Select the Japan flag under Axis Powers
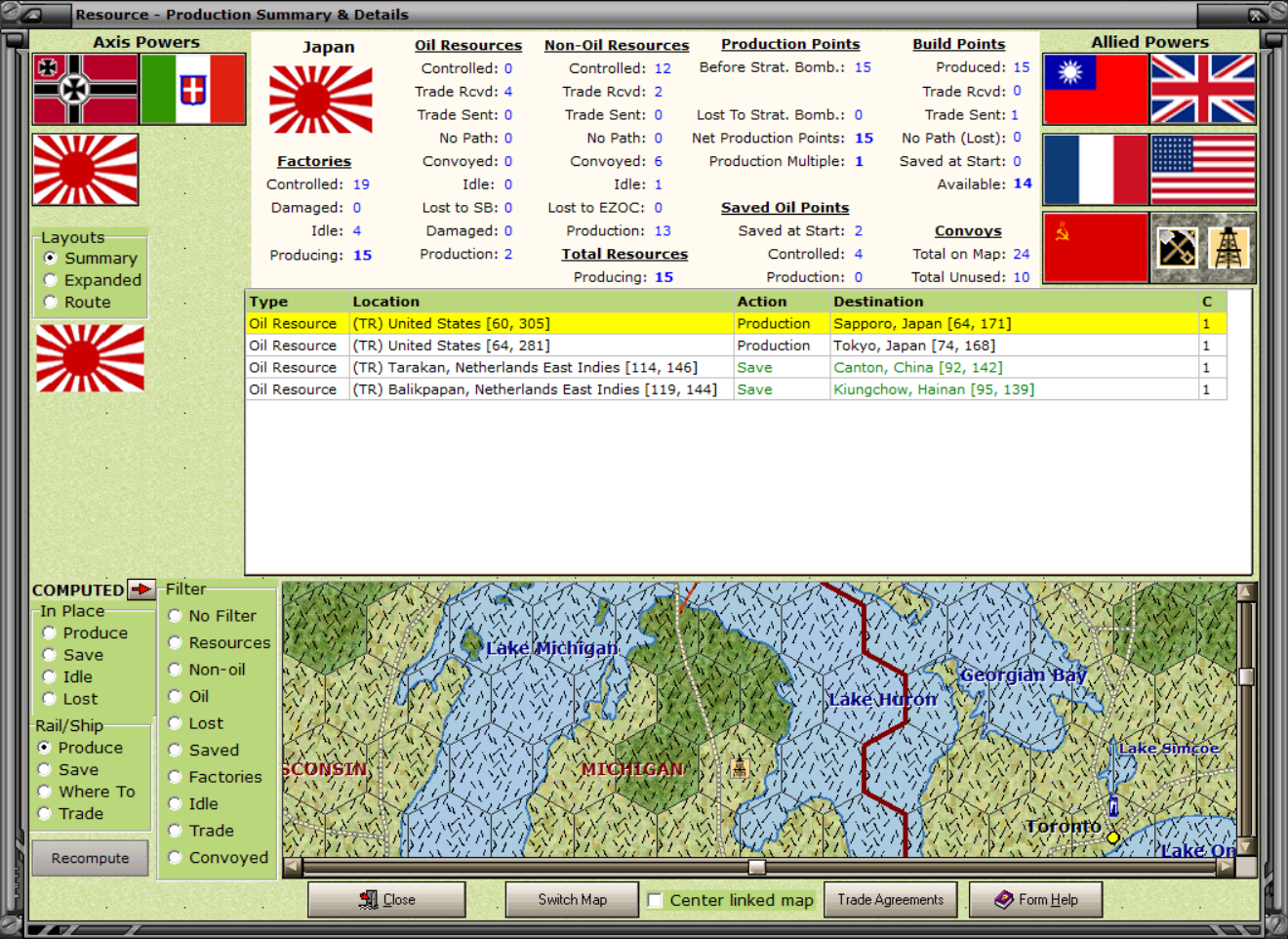1288x939 pixels. [x=85, y=171]
